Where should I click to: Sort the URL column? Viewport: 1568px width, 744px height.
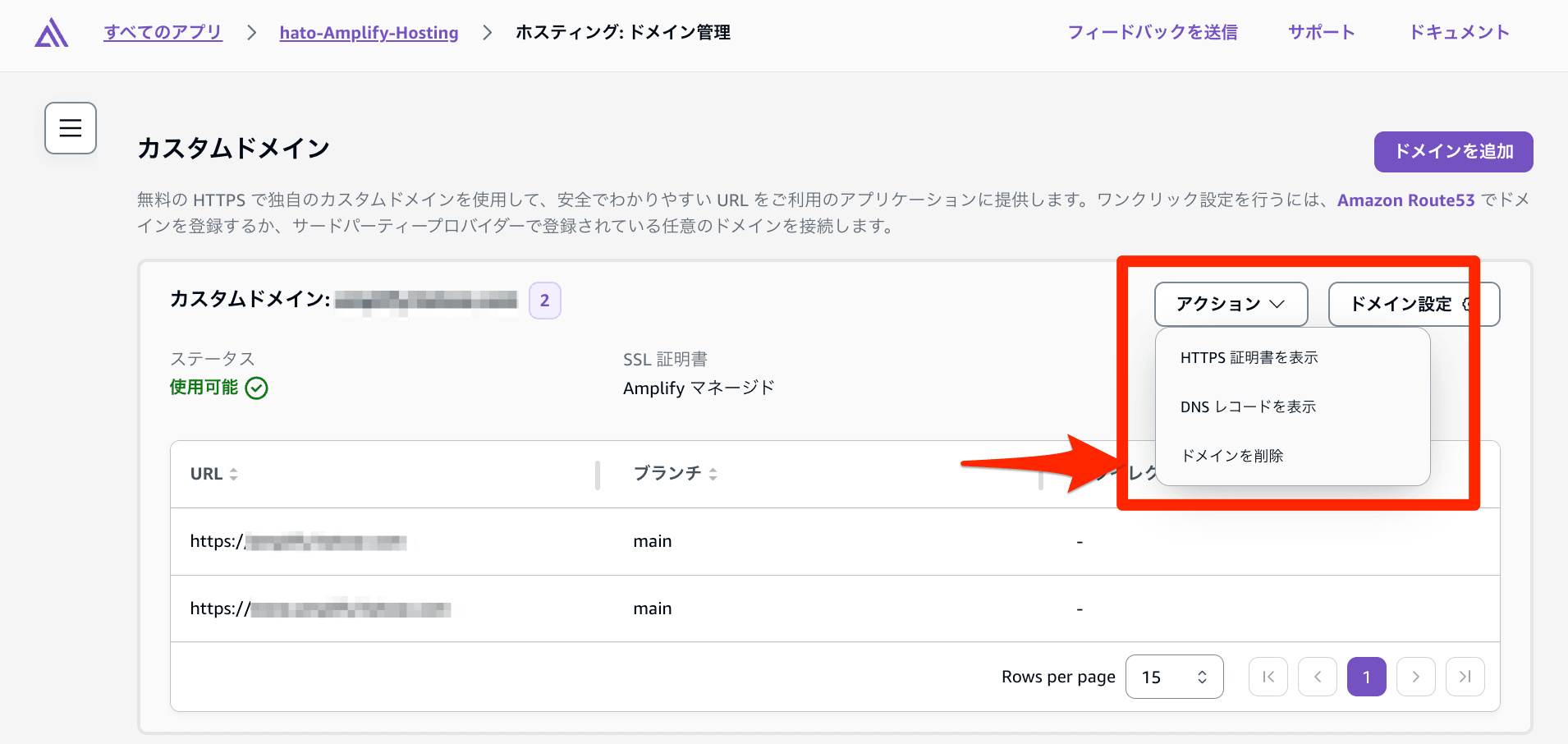coord(233,474)
